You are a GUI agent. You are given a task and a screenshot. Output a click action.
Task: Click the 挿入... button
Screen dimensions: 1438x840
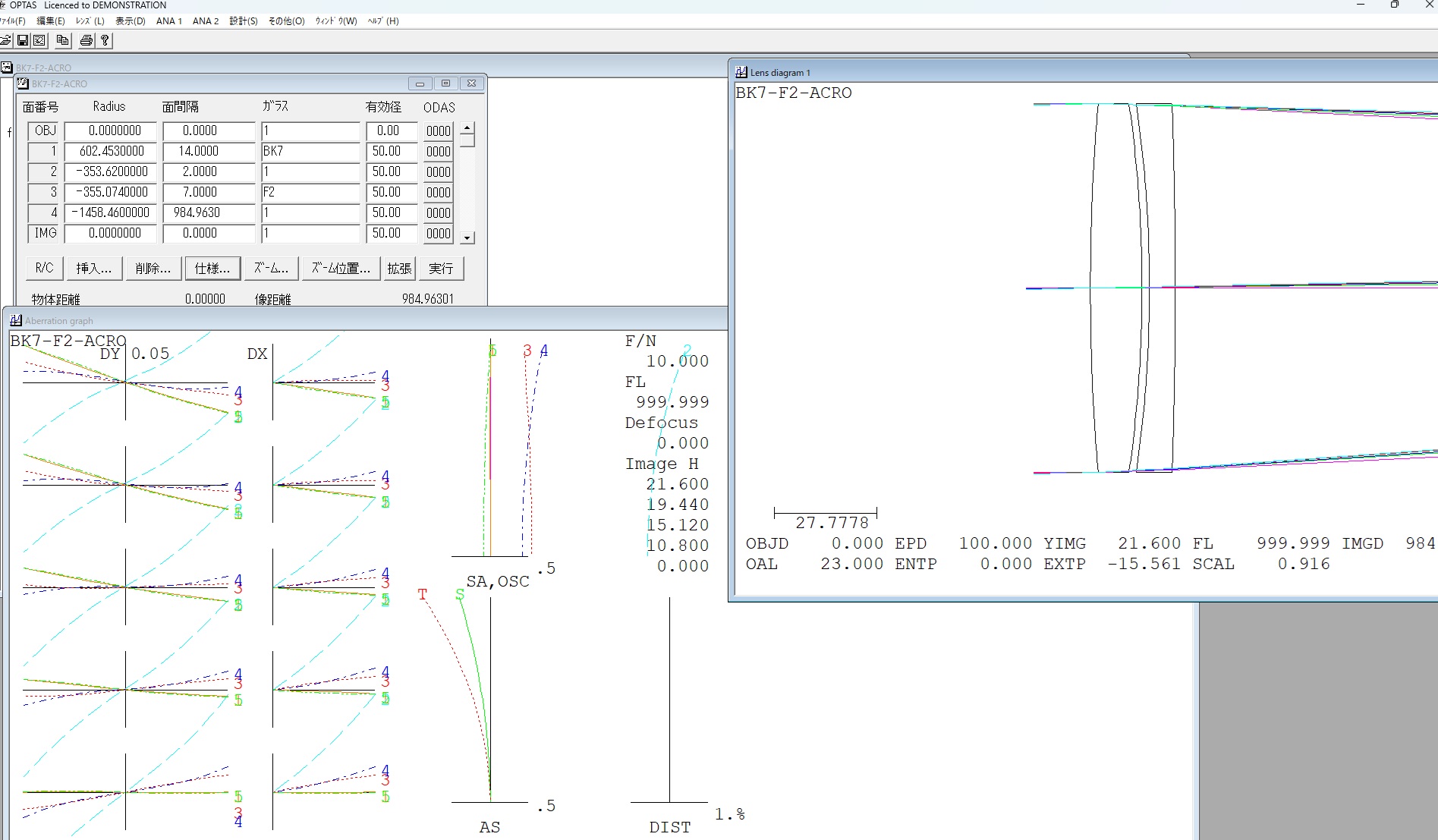tap(93, 269)
